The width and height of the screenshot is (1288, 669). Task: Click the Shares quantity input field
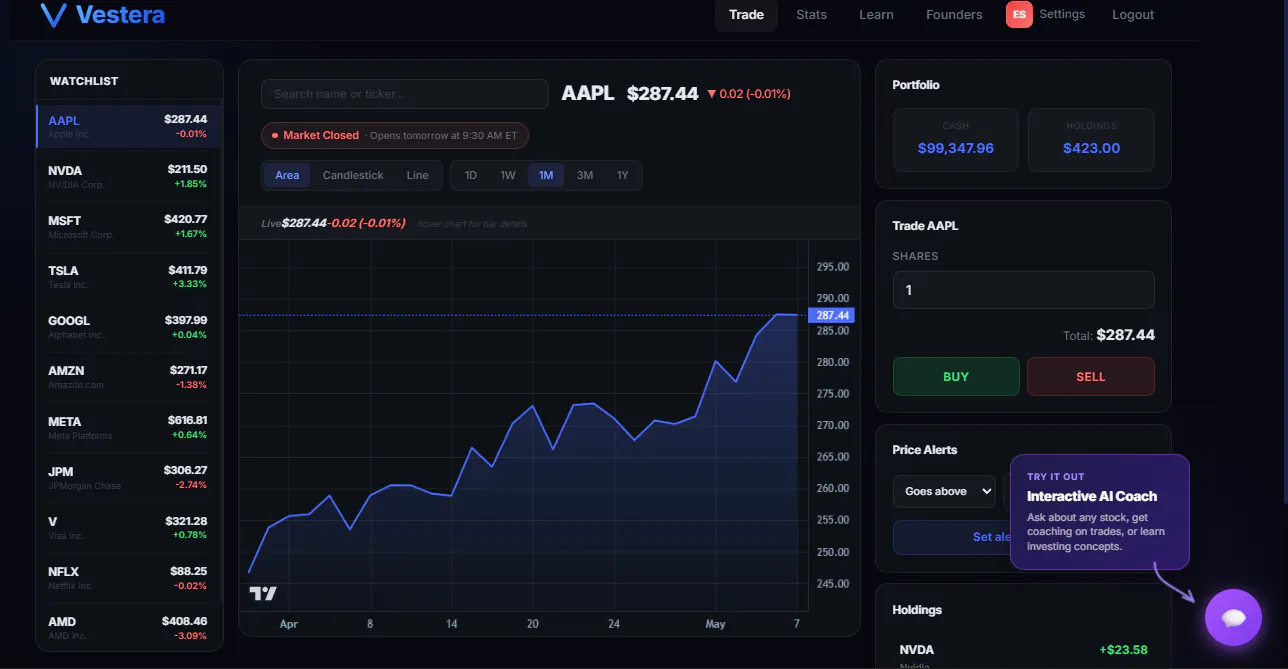pos(1023,290)
